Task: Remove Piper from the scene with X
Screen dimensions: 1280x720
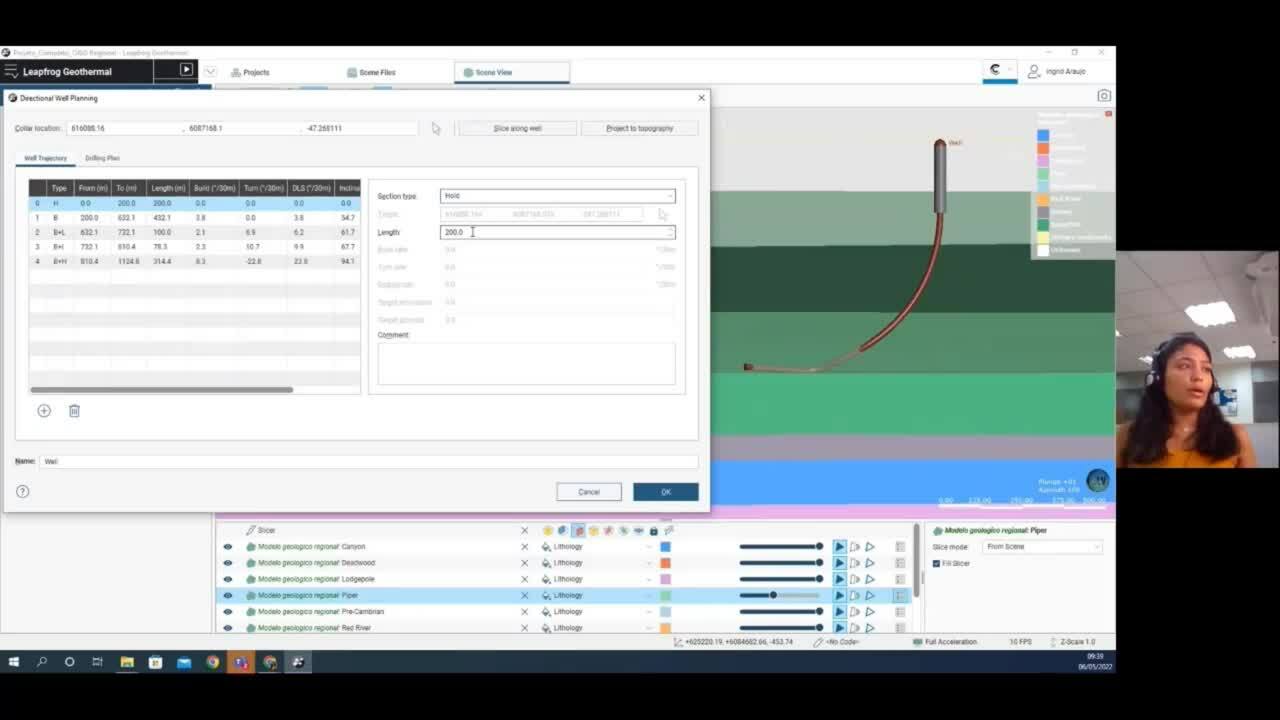Action: pyautogui.click(x=524, y=595)
